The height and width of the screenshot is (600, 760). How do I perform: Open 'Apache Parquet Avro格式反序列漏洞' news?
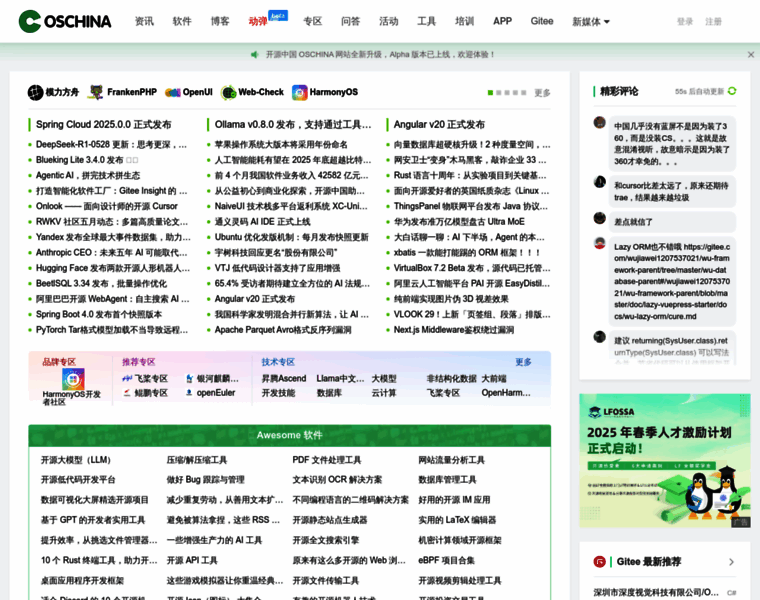click(x=283, y=330)
